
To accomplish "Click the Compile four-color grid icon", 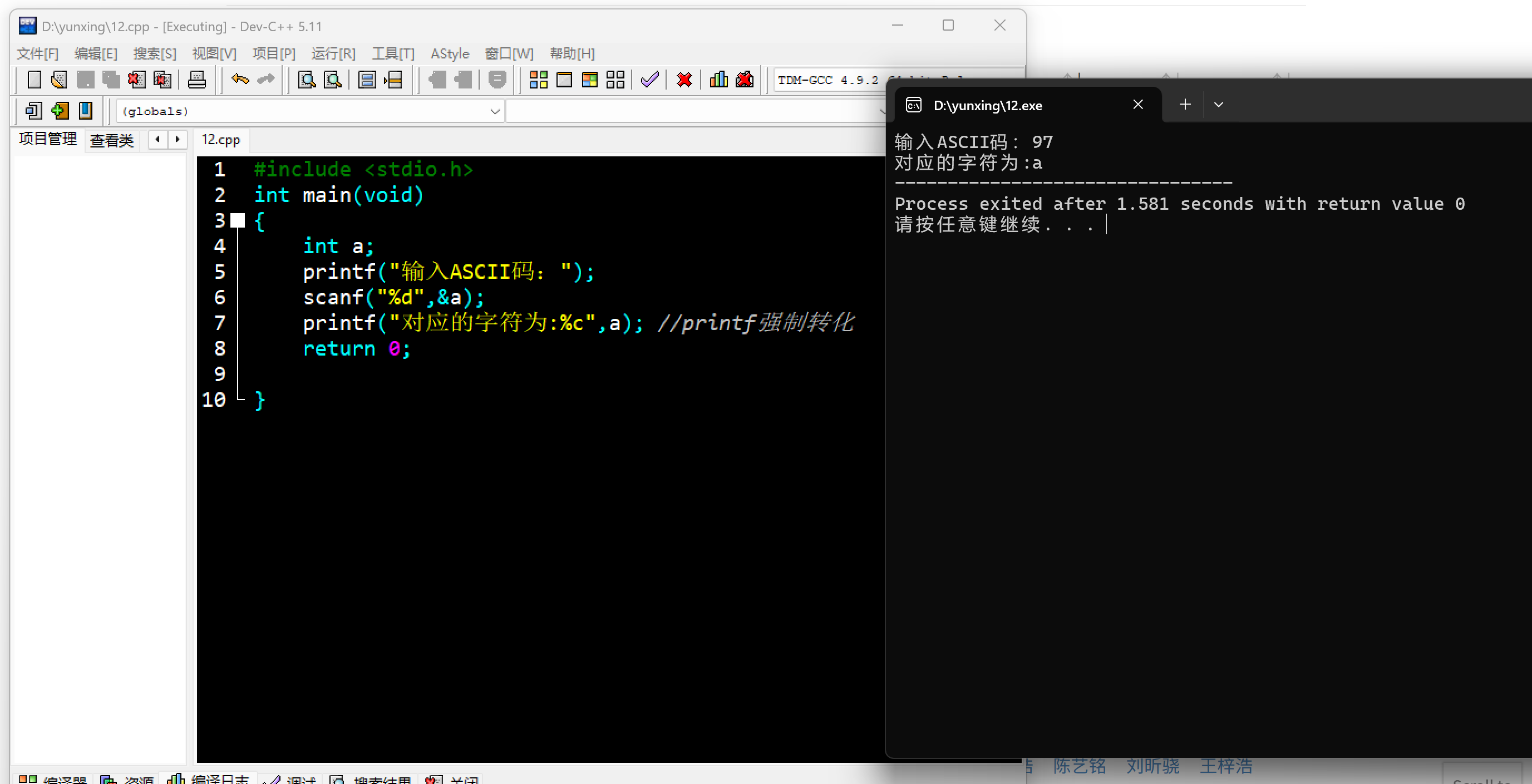I will click(x=538, y=80).
